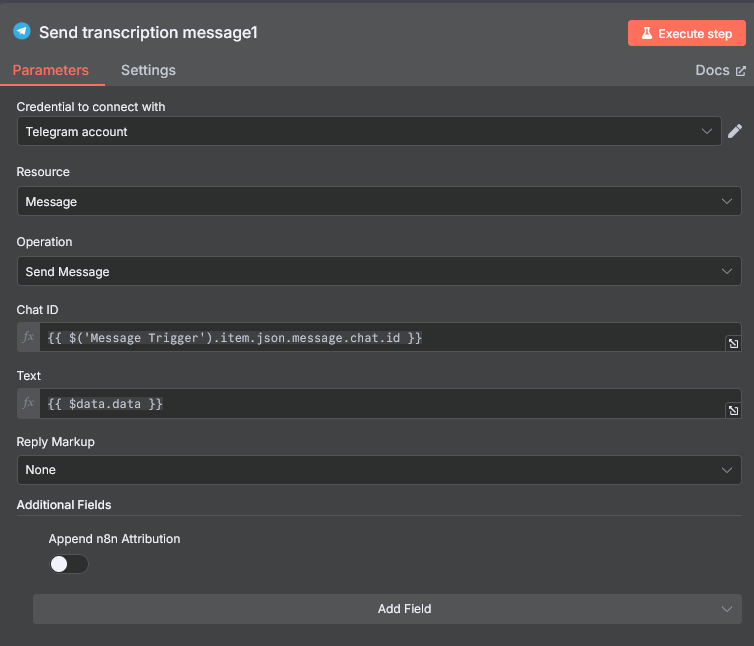The width and height of the screenshot is (754, 646).
Task: Open the Operation Send Message dropdown
Action: [x=379, y=271]
